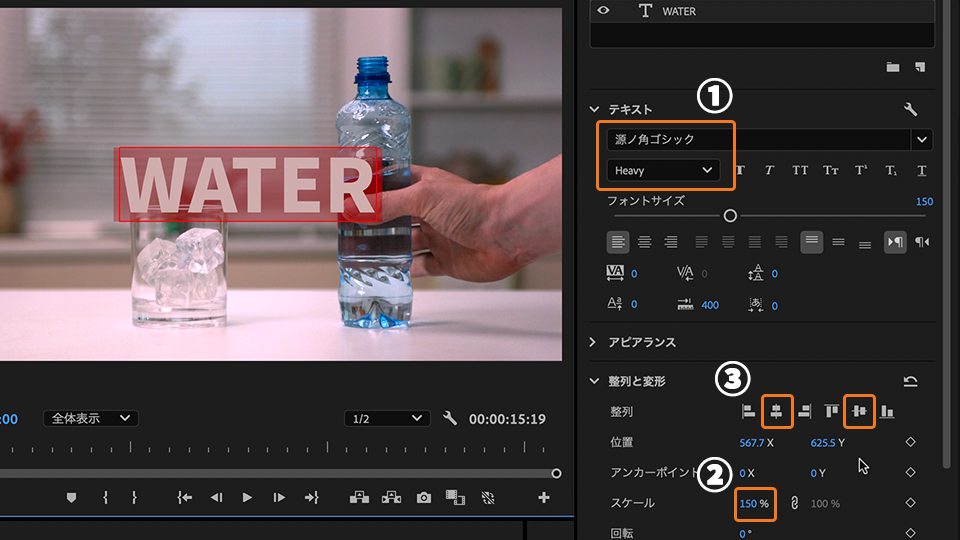This screenshot has height=540, width=960.
Task: Justify text with last line centered
Action: point(728,242)
